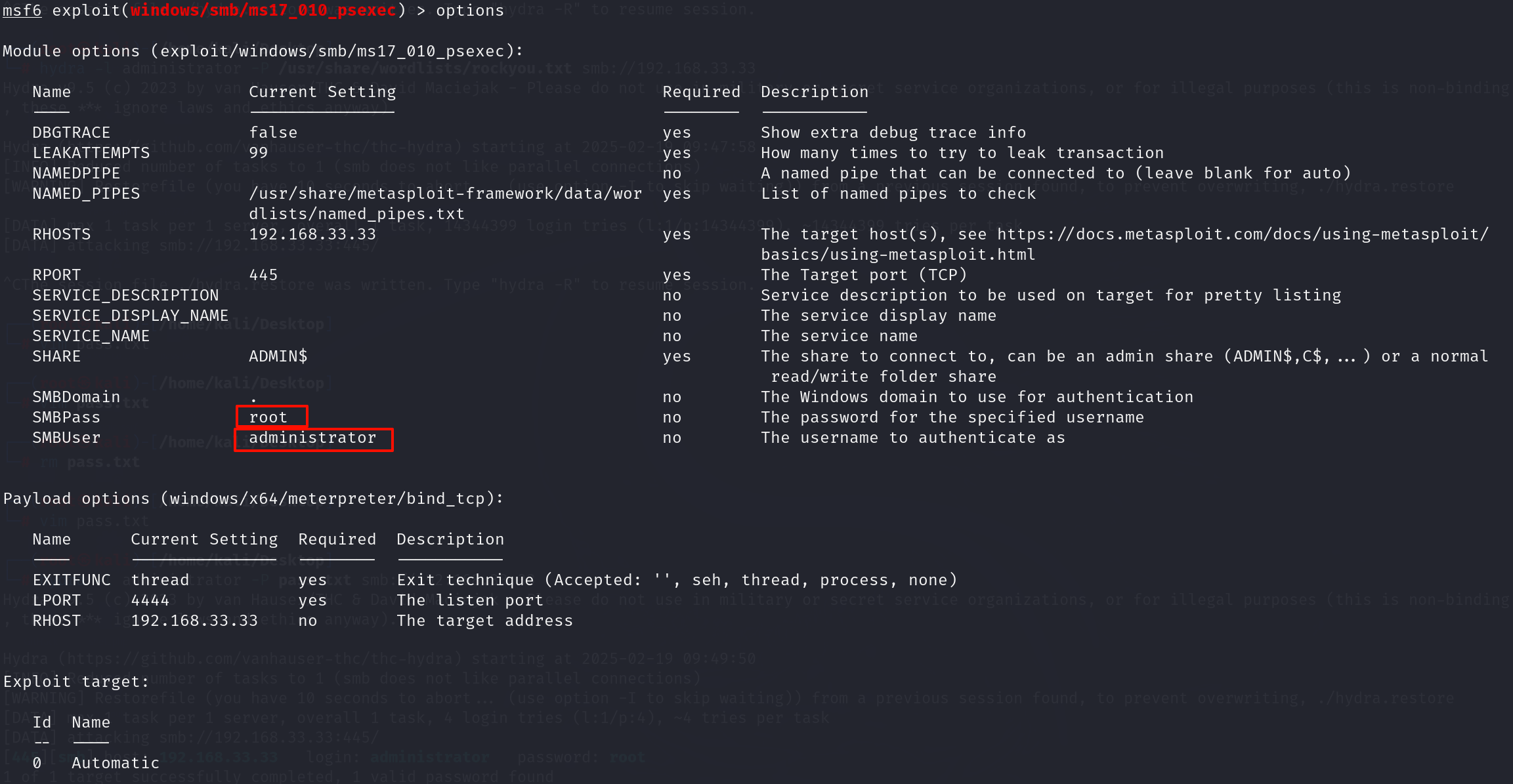Image resolution: width=1513 pixels, height=784 pixels.
Task: Click 'The target address' description
Action: pos(484,621)
